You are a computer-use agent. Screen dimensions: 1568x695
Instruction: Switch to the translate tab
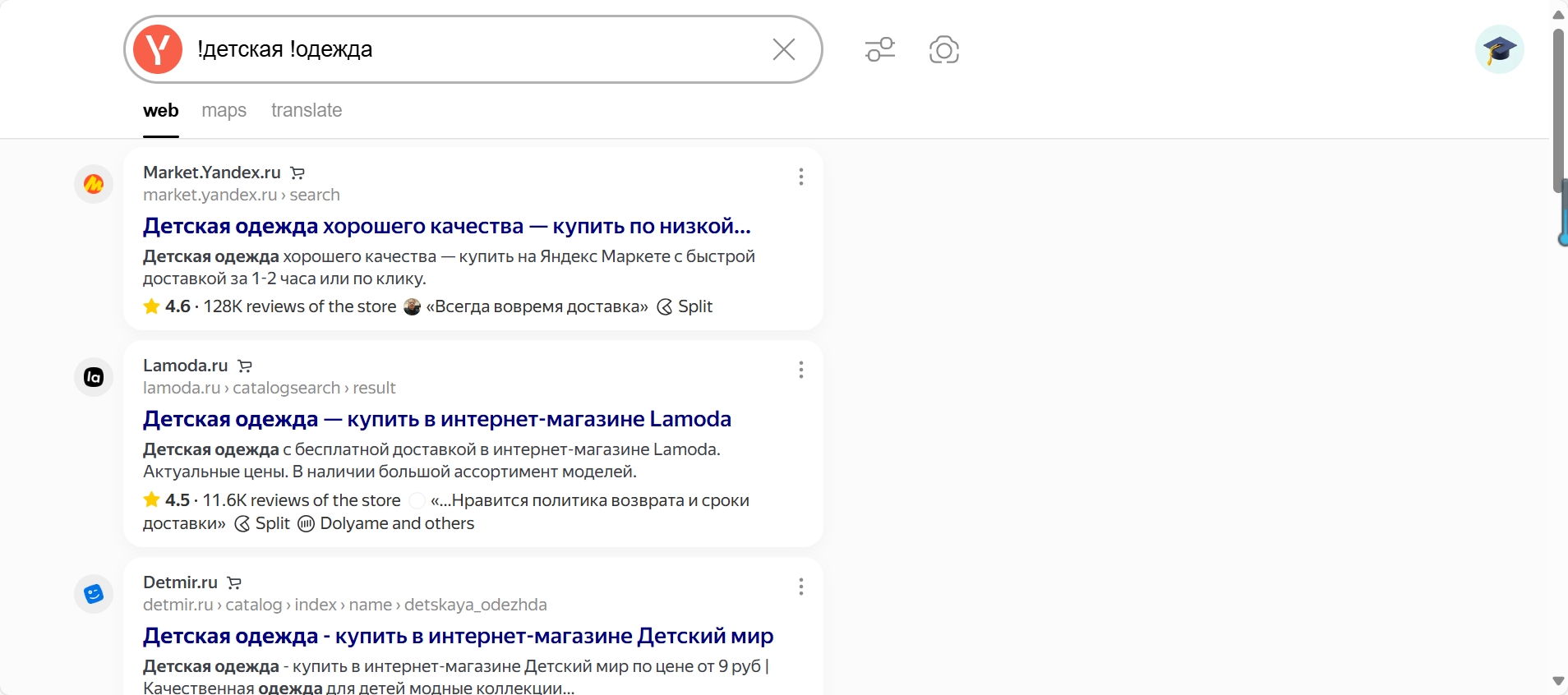click(x=307, y=110)
